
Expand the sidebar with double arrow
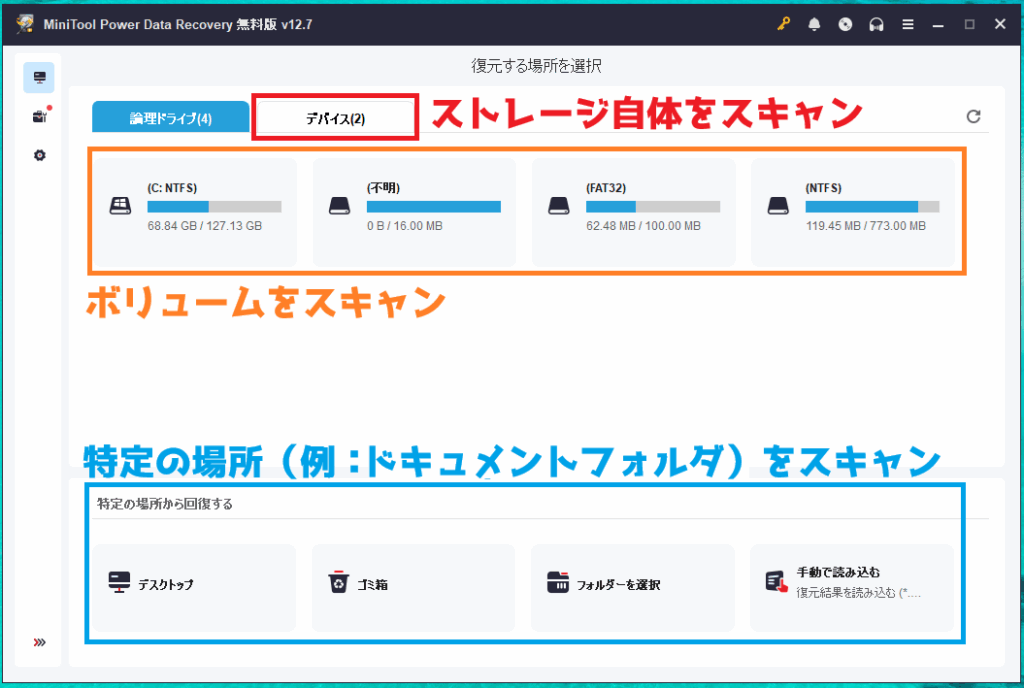40,642
